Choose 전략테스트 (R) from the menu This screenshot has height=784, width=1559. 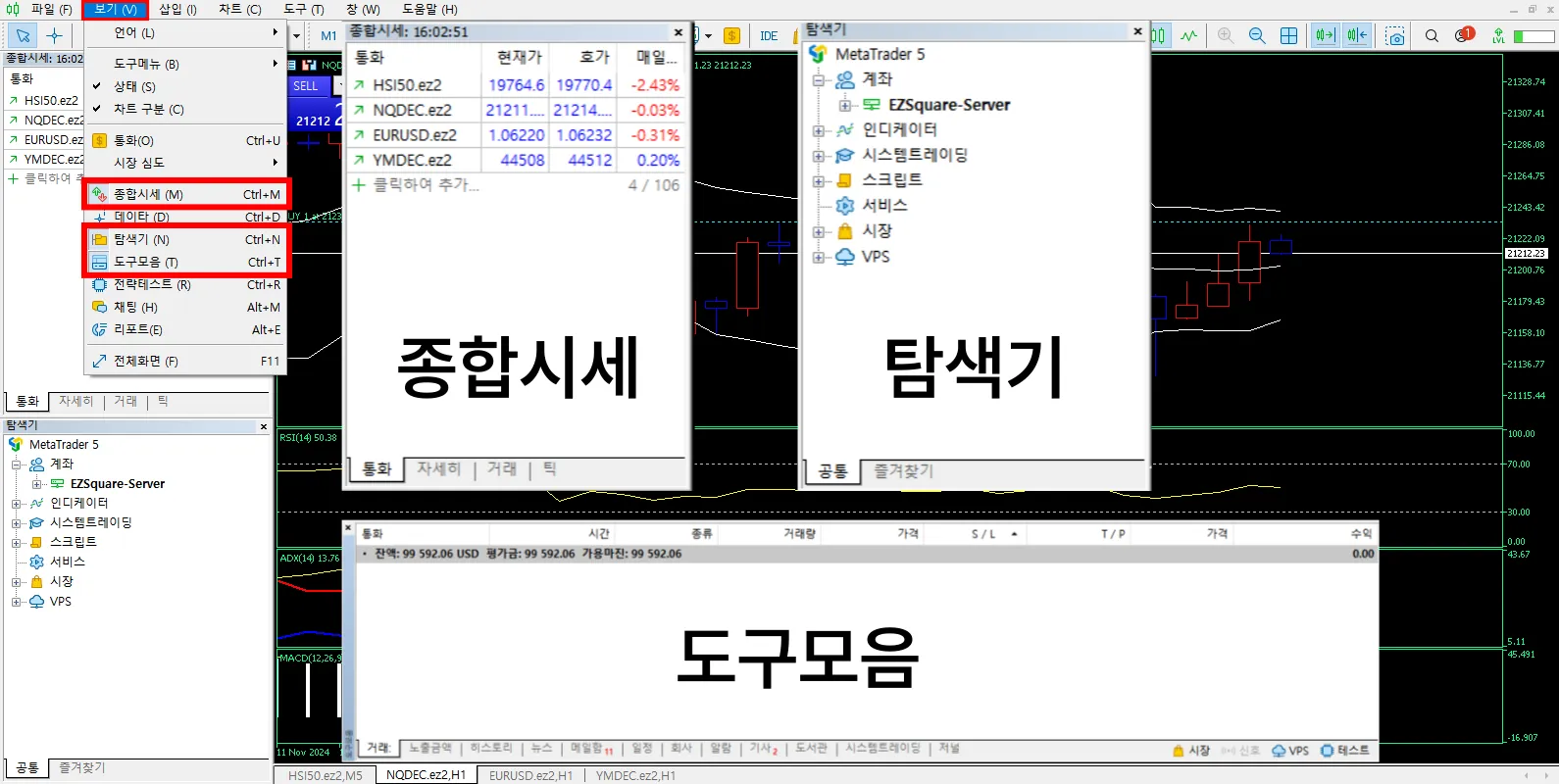186,284
